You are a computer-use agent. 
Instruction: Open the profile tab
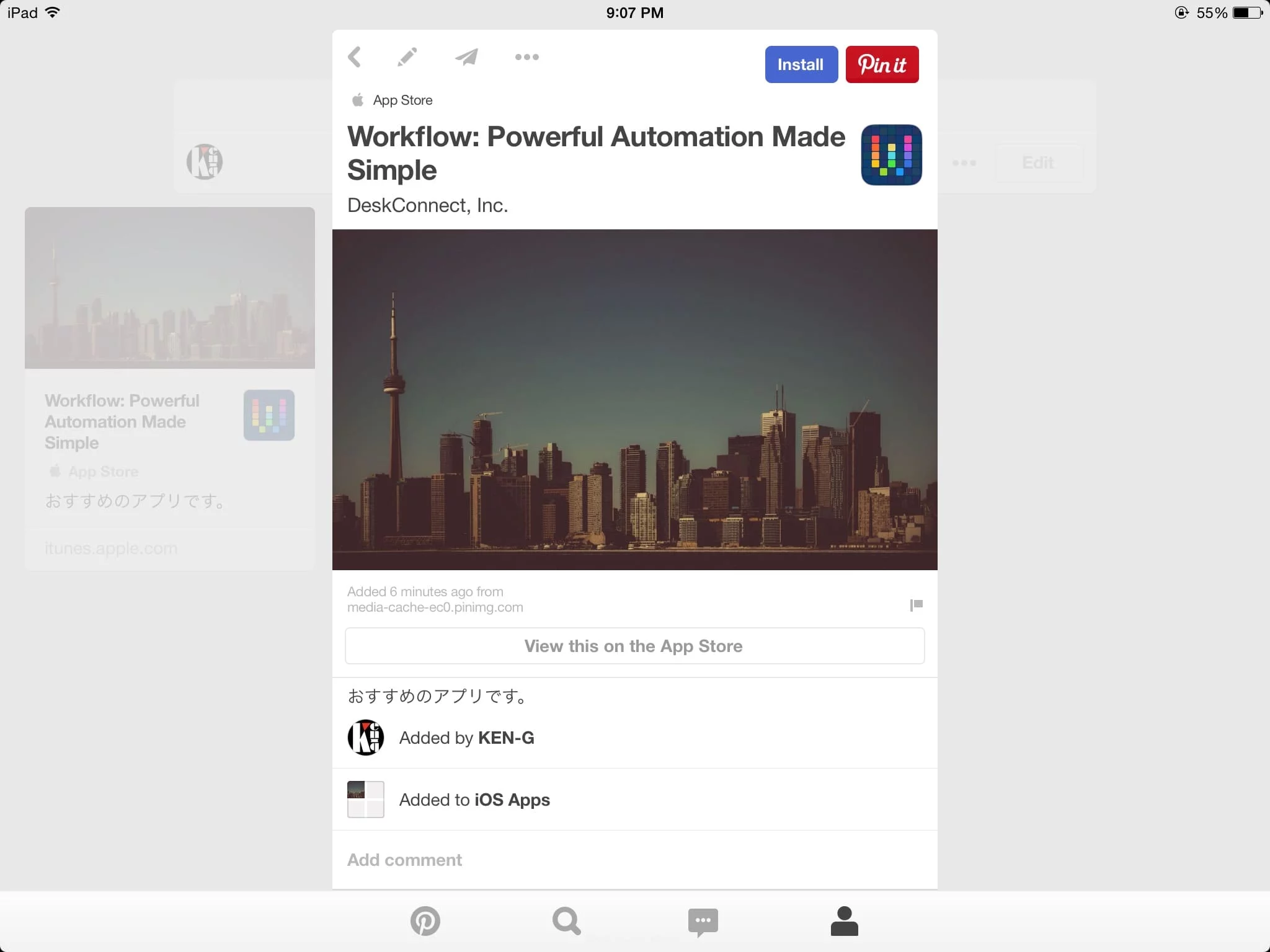click(x=845, y=921)
